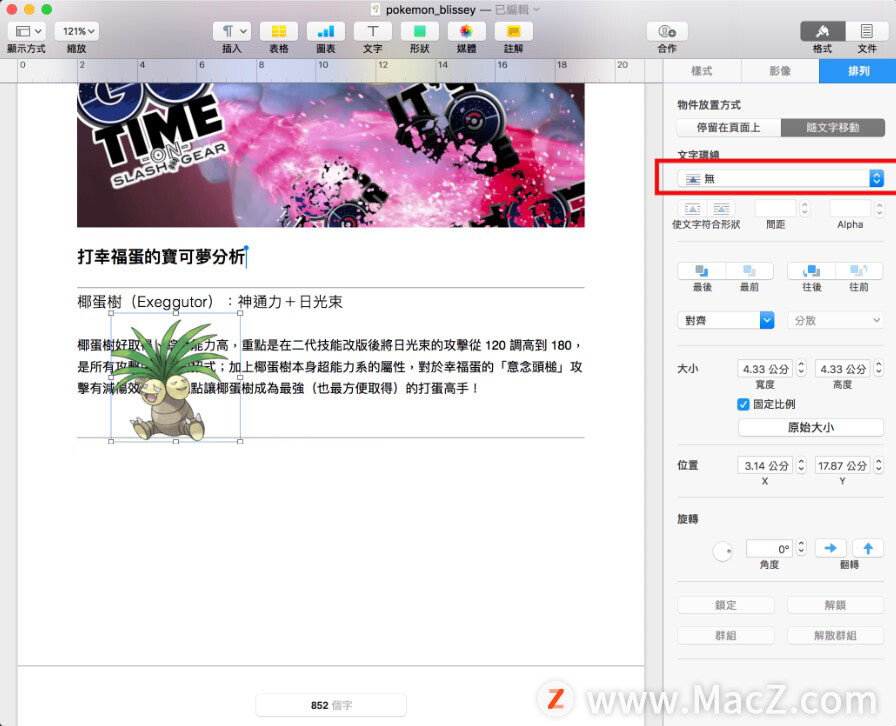Move object backward with 往後
Image resolution: width=896 pixels, height=726 pixels.
[x=811, y=270]
